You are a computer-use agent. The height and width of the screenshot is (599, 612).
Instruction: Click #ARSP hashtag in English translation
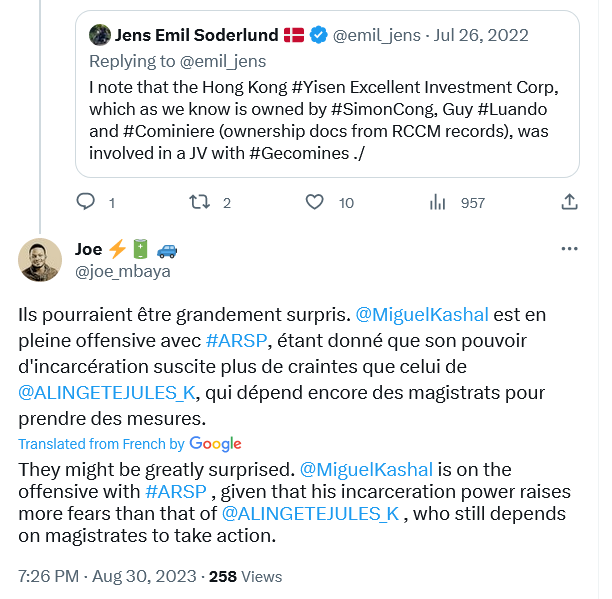176,492
